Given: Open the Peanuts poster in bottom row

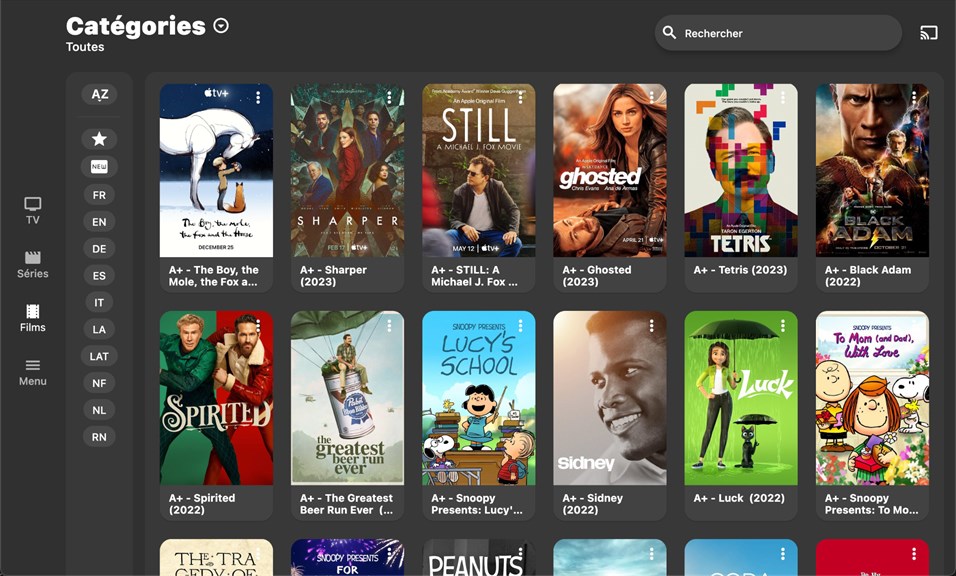Looking at the screenshot, I should (479, 557).
